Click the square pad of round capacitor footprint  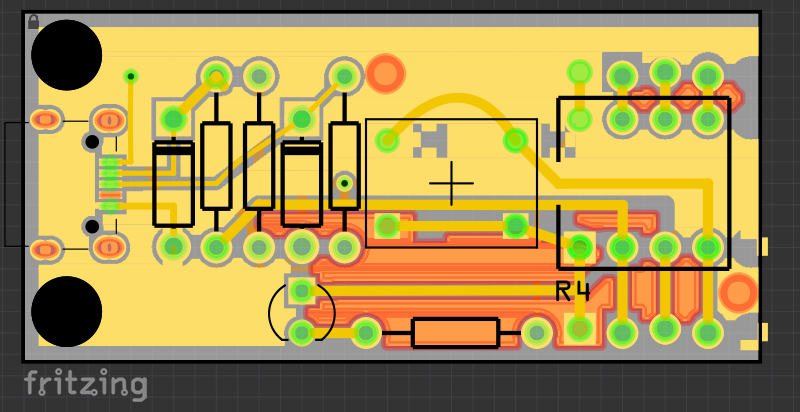pos(301,291)
